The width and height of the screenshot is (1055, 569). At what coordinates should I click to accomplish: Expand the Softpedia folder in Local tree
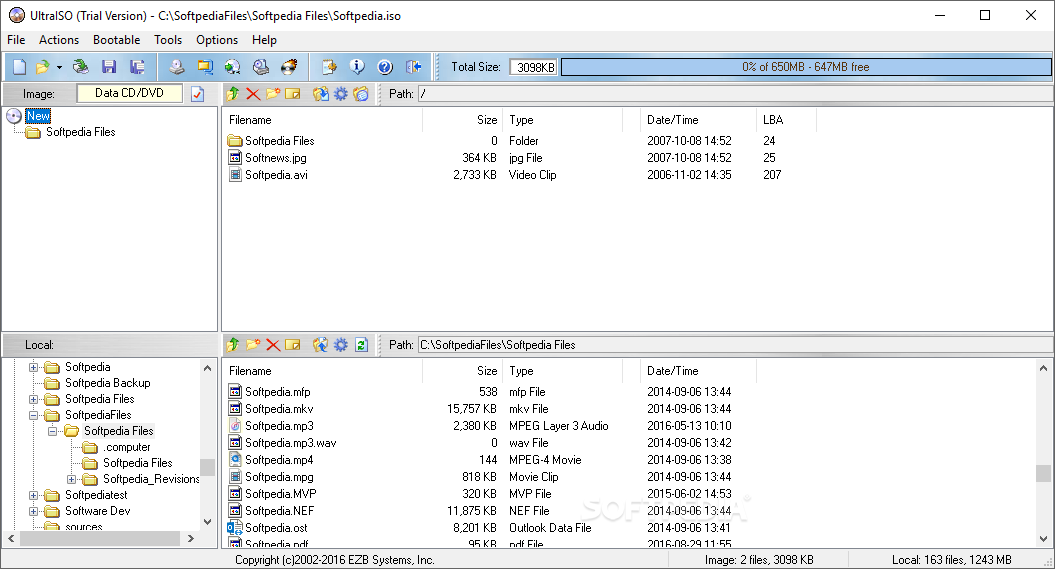point(33,367)
